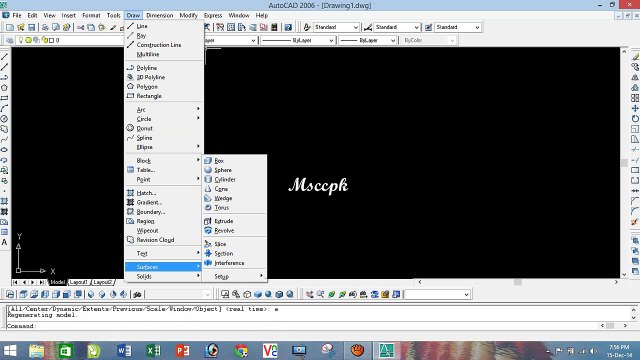Viewport: 640px width, 360px height.
Task: Click the Table Style icon in toolbar
Action: 428,27
